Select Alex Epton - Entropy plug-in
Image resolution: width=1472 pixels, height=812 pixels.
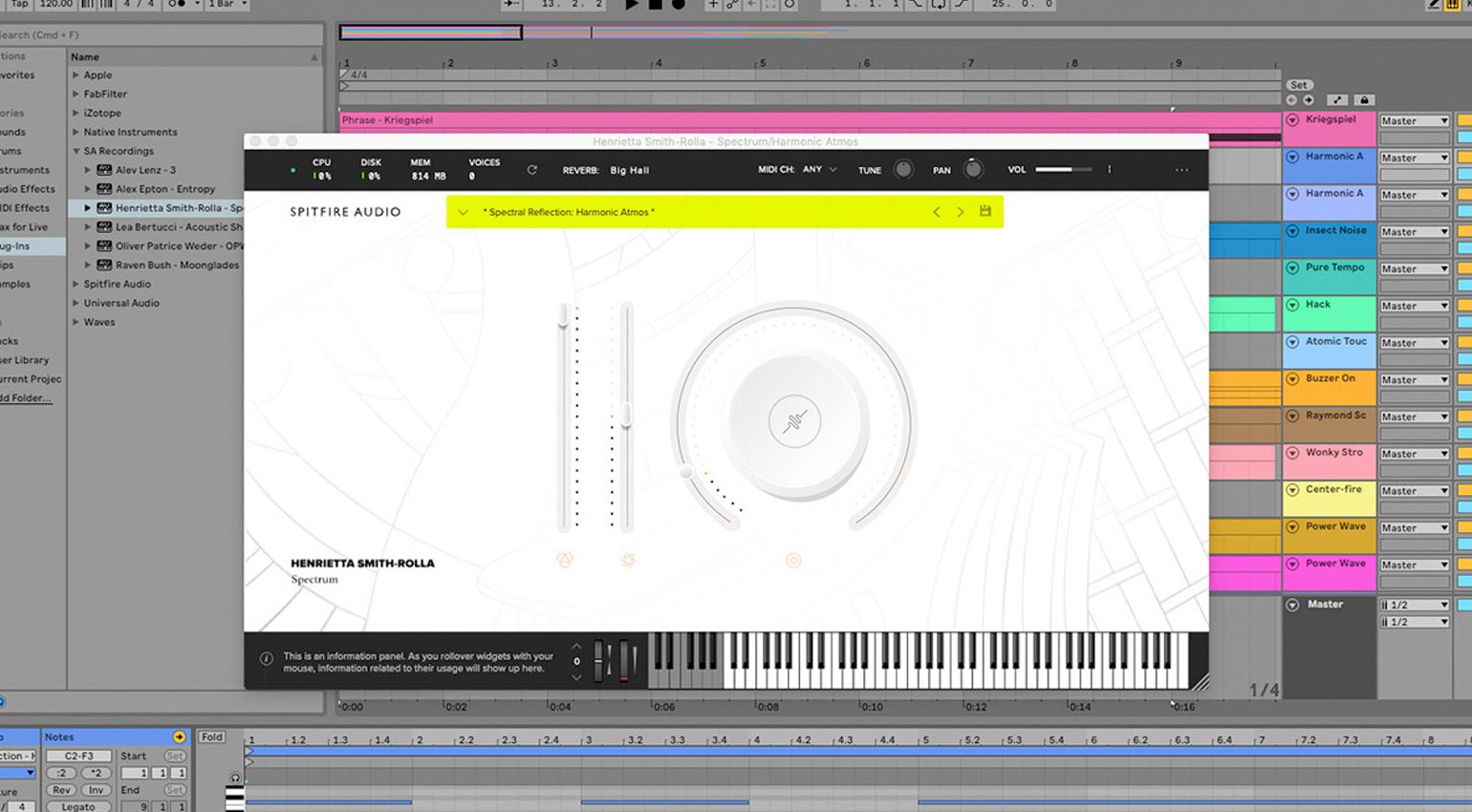click(165, 189)
